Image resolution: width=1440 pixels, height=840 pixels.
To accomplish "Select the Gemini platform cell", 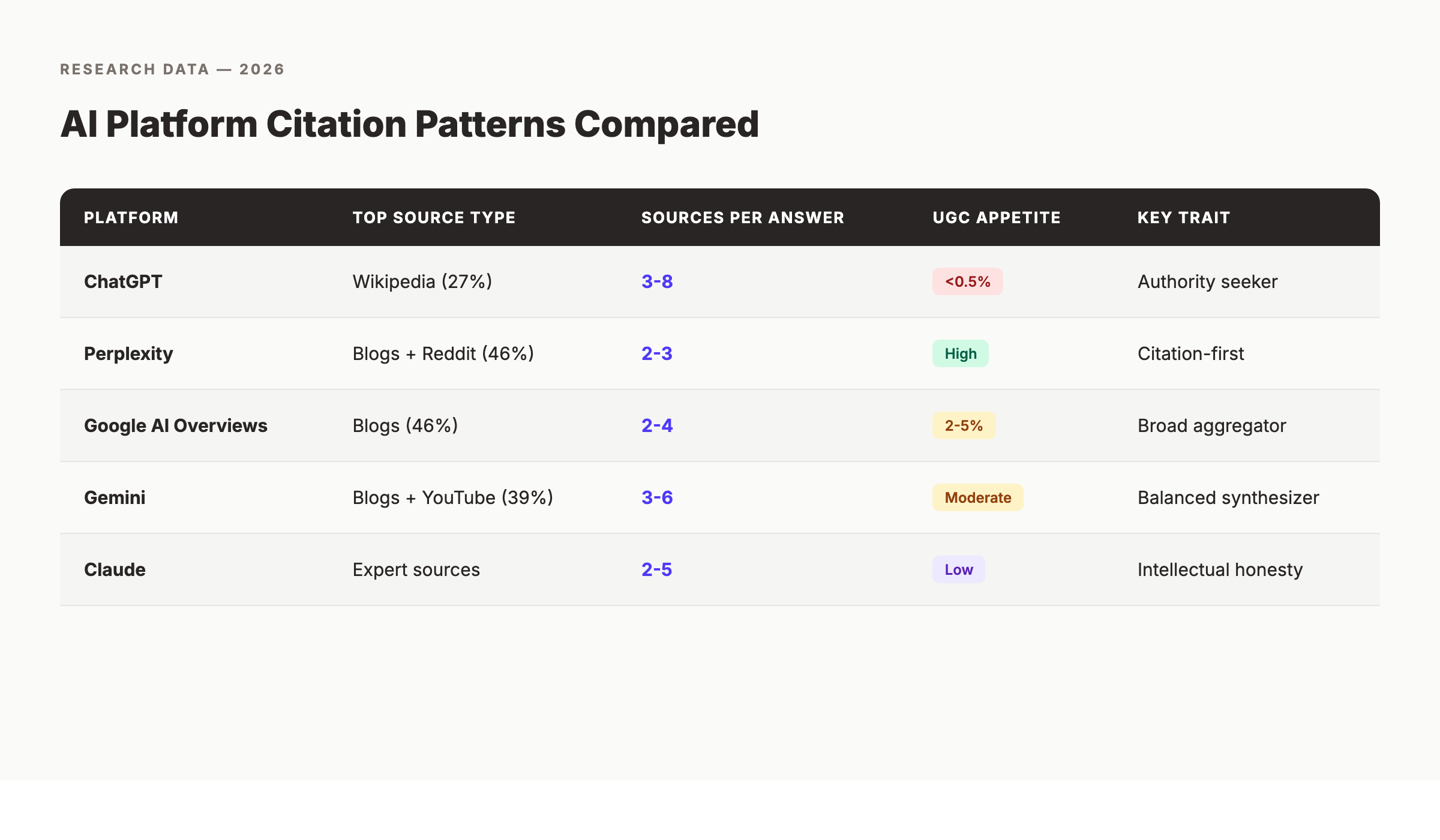I will coord(115,497).
